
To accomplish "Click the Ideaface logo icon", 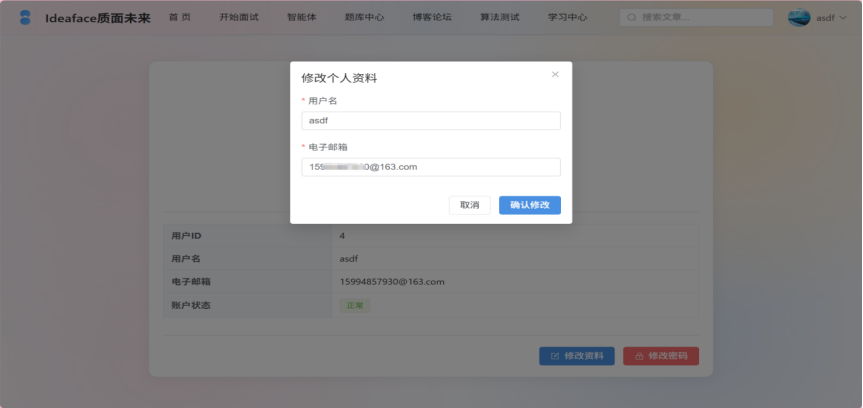I will tap(25, 18).
